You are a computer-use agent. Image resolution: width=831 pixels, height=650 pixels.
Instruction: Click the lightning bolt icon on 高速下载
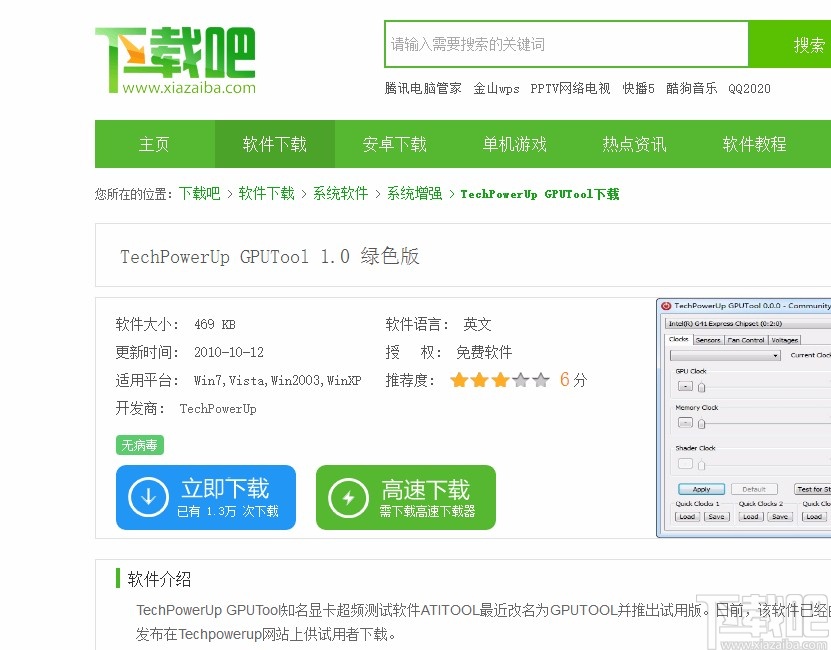[x=347, y=497]
